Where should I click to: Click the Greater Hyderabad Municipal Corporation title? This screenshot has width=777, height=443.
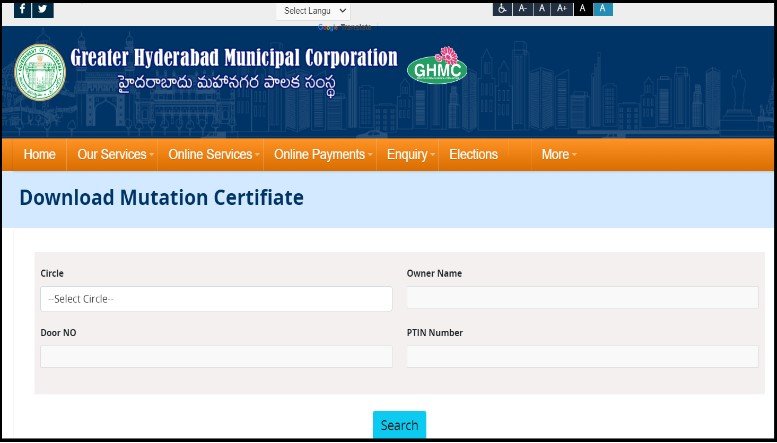pyautogui.click(x=234, y=57)
